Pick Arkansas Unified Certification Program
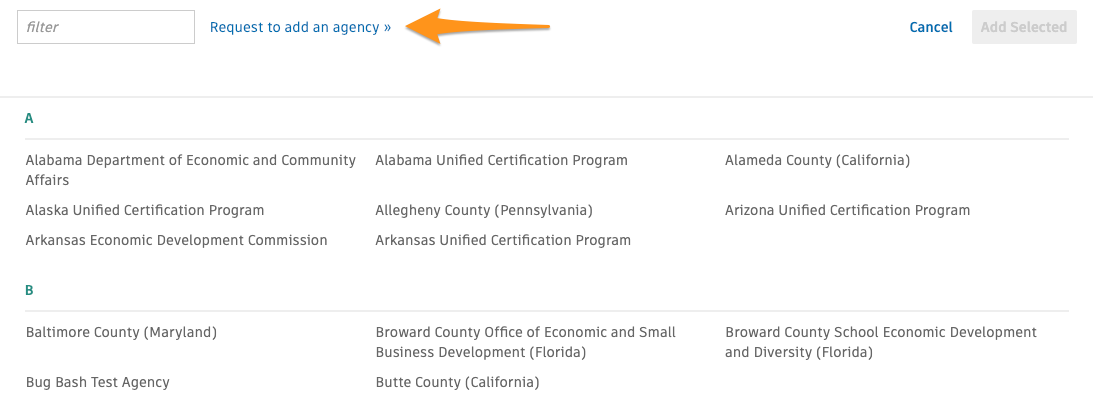 pos(503,240)
